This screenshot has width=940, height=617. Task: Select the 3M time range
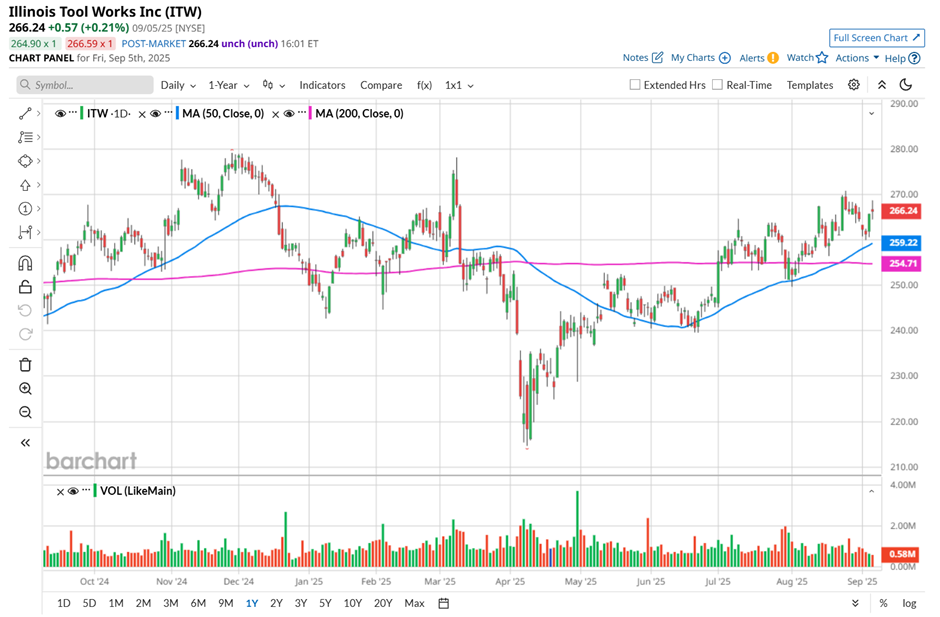pos(171,603)
